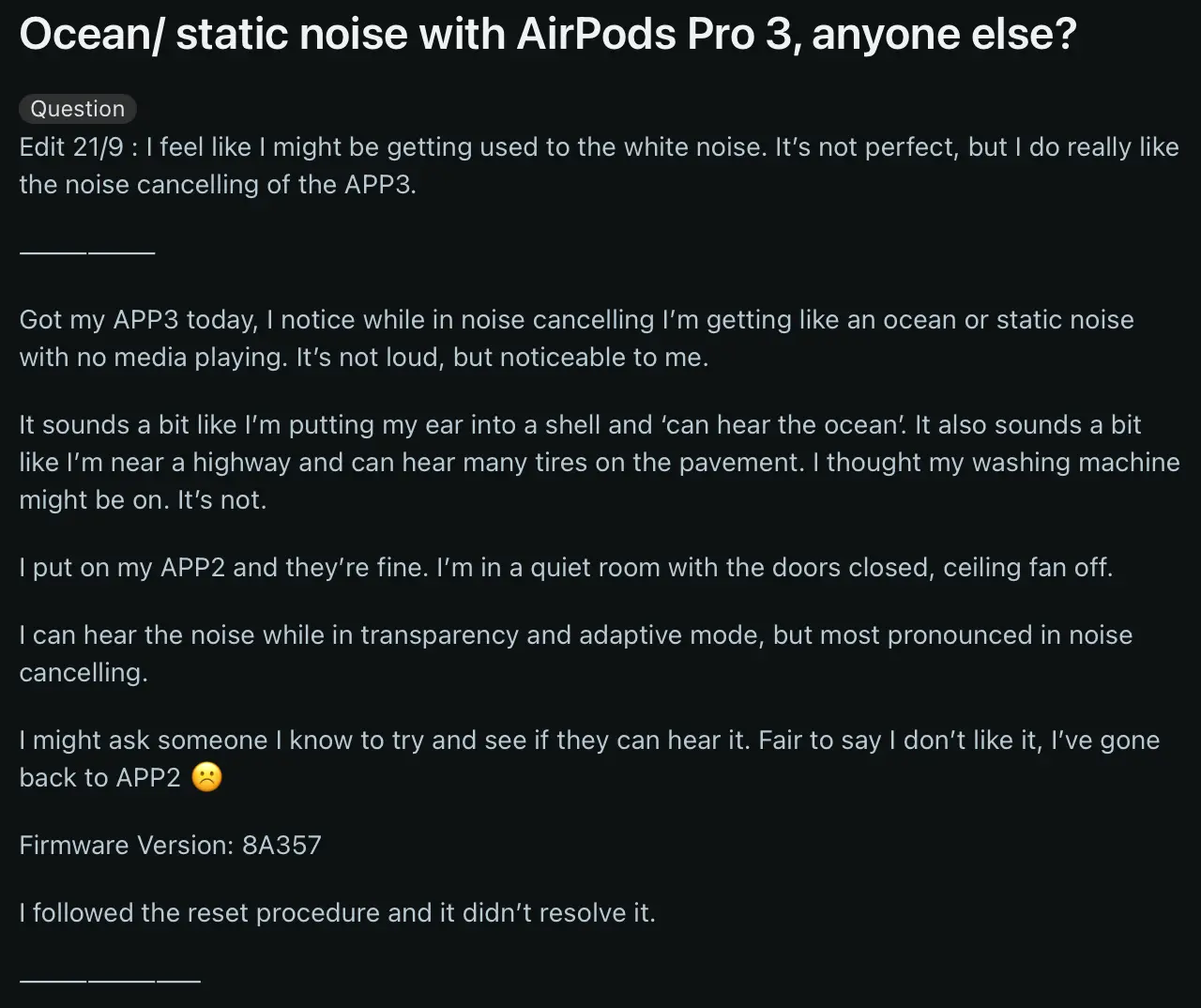Click the word "highway" in the post
1201x1008 pixels.
point(241,463)
